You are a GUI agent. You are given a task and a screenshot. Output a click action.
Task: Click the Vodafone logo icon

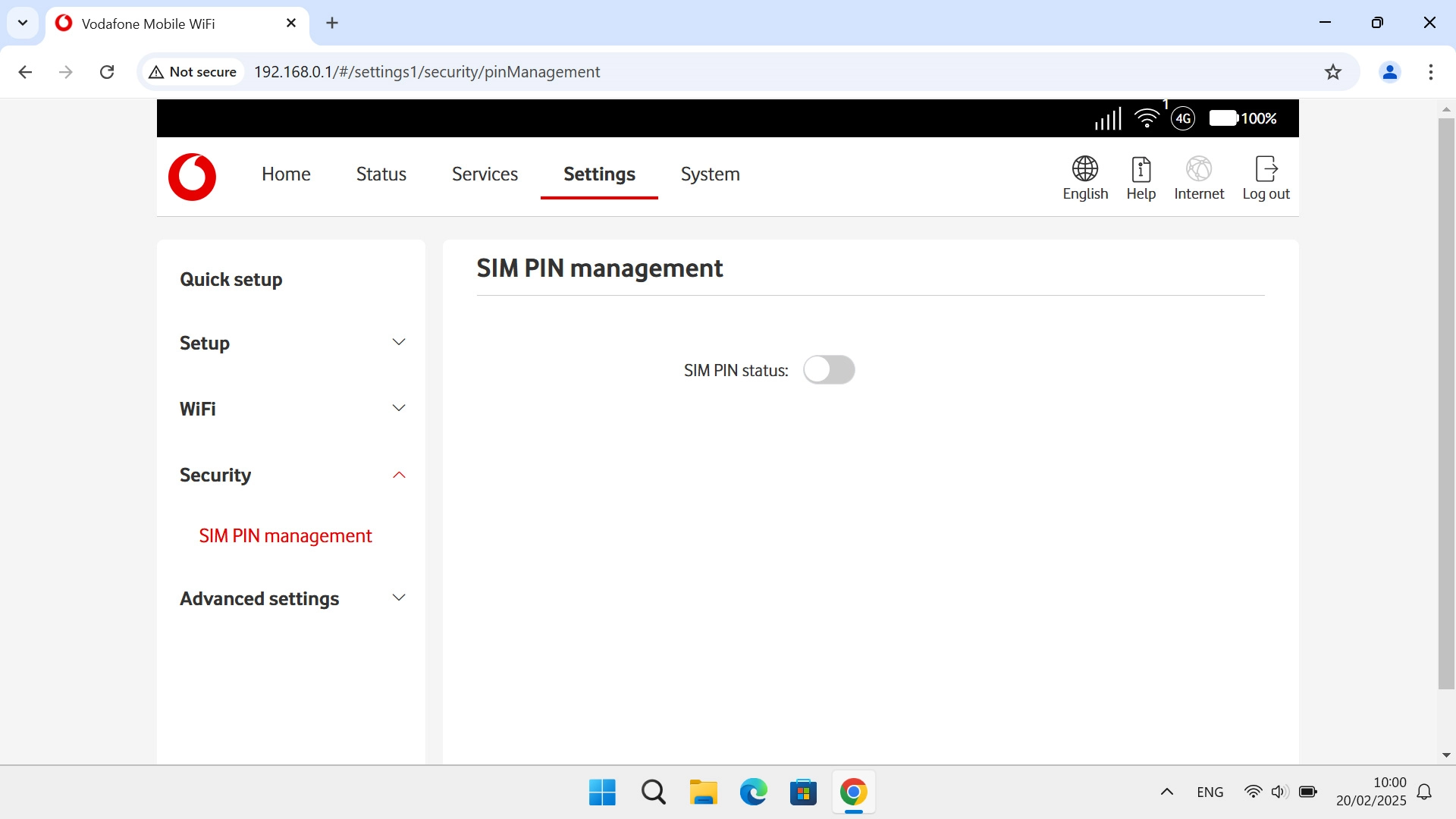coord(192,177)
